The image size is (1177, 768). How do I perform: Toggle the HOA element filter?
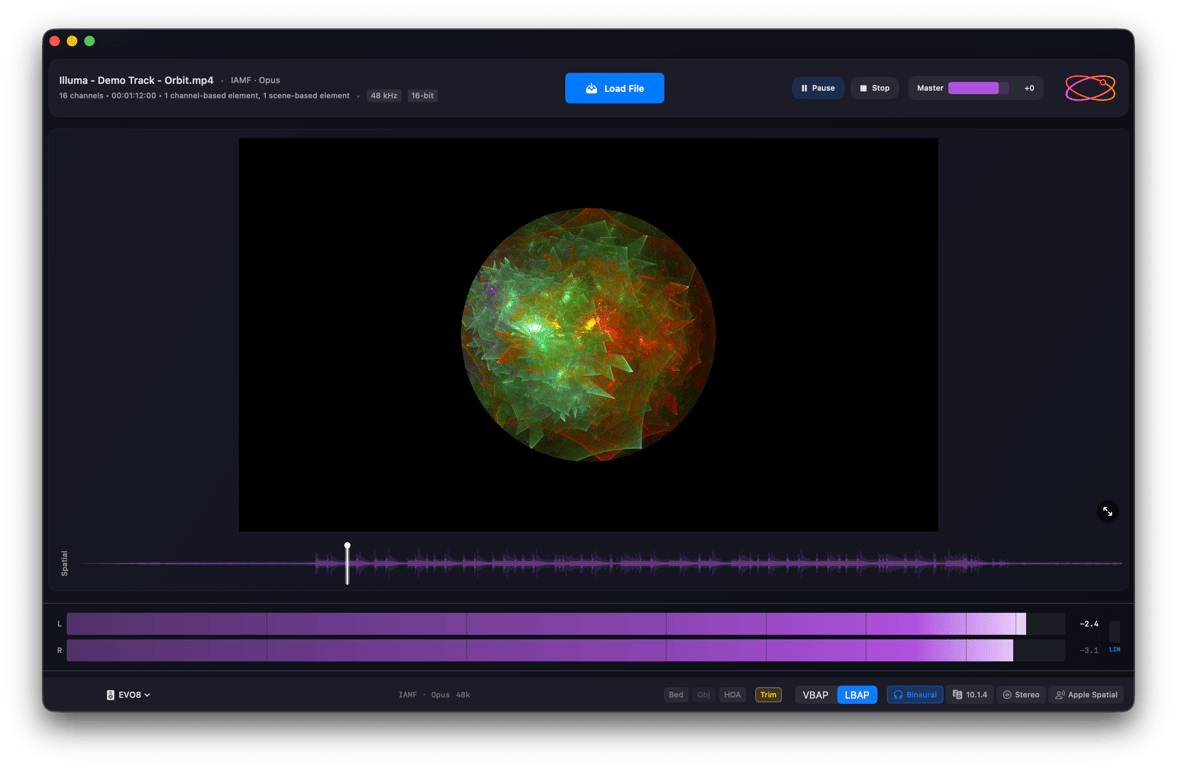(x=732, y=694)
